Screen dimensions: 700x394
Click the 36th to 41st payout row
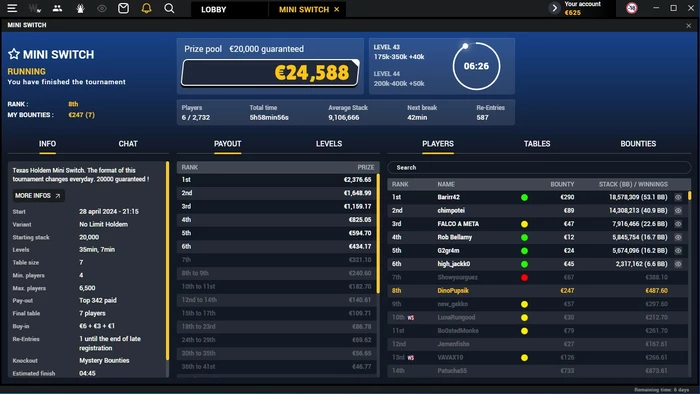tap(277, 367)
